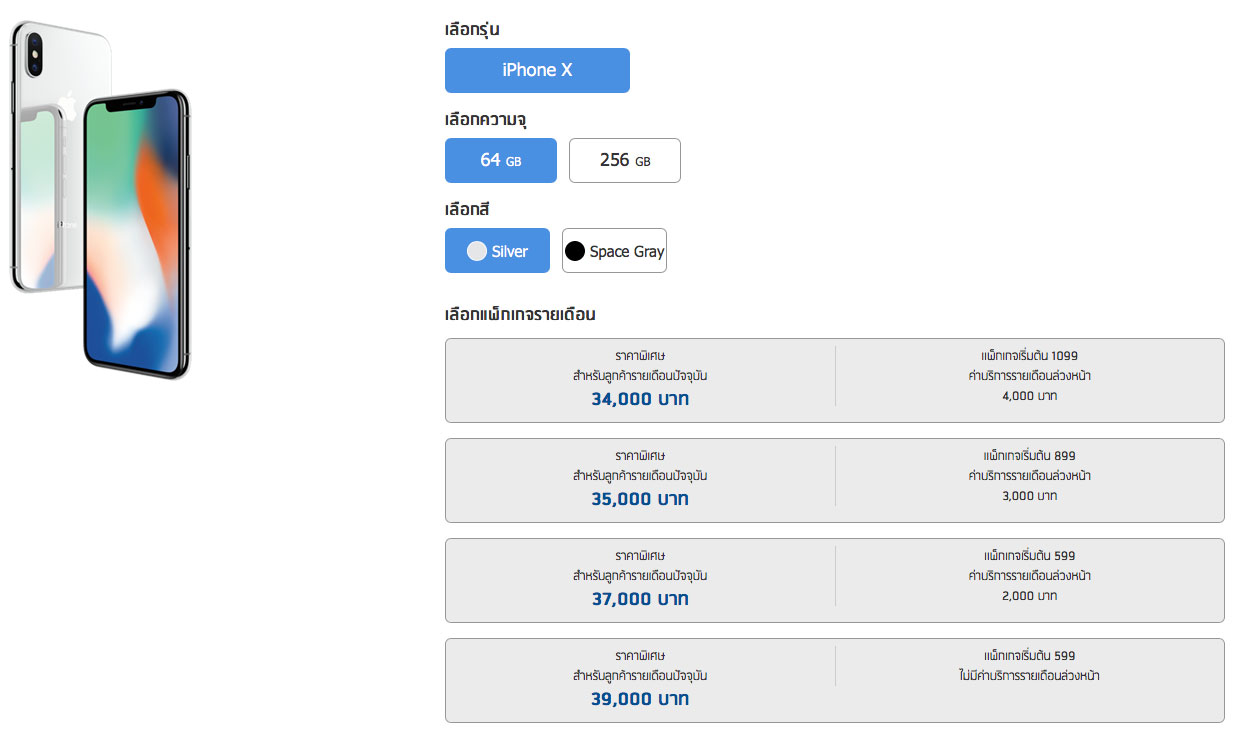Click the black circle color swatch

(575, 251)
